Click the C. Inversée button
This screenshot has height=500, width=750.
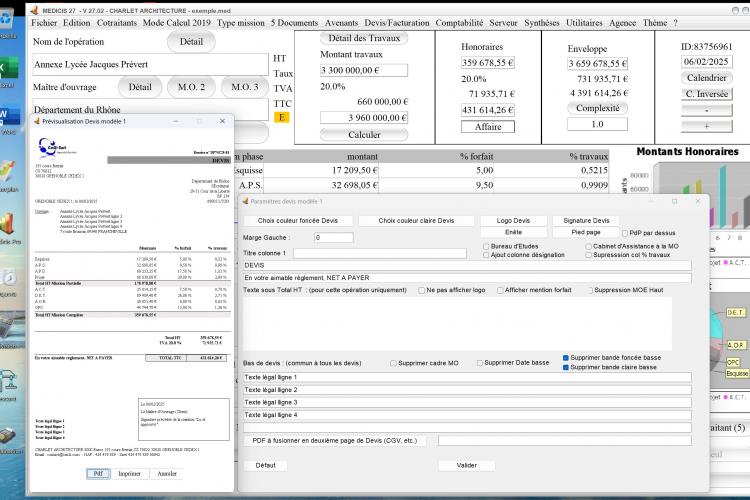706,94
